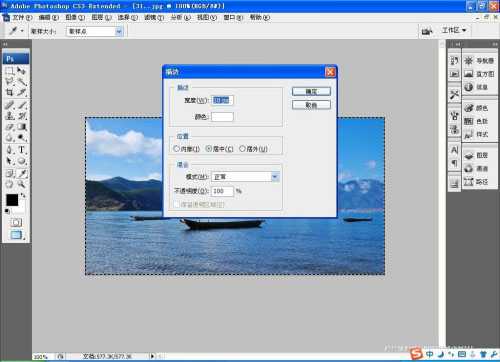
Task: Confirm the stroke dialog with 确定
Action: click(x=311, y=91)
